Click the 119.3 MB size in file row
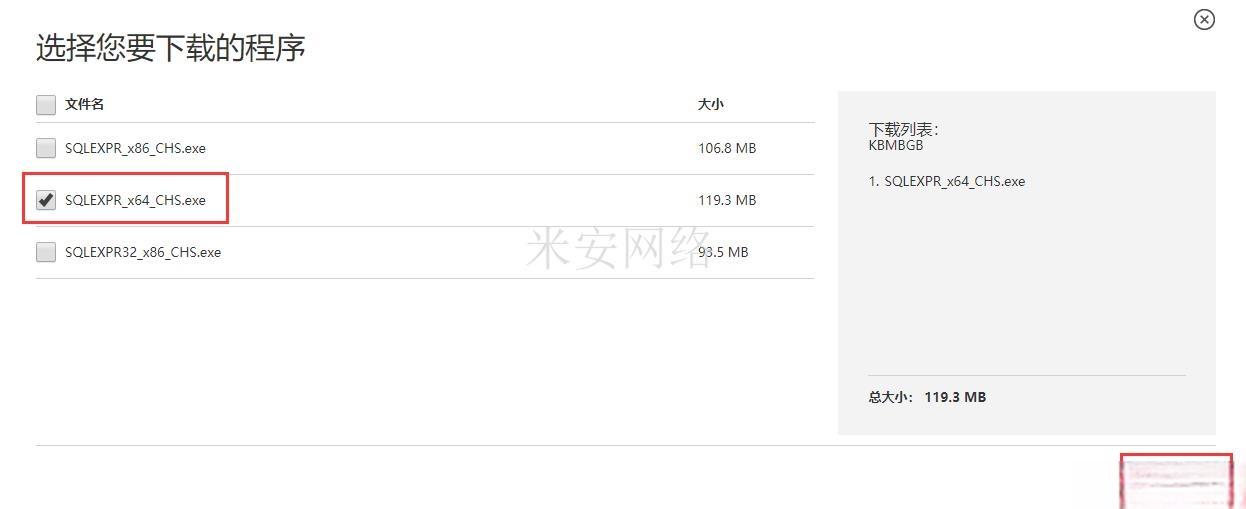This screenshot has width=1246, height=509. click(x=727, y=200)
